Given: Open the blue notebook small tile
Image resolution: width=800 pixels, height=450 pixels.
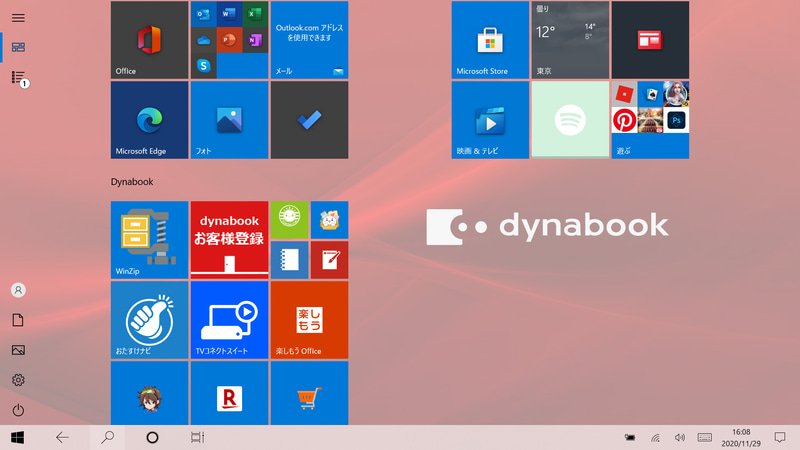Looking at the screenshot, I should coord(289,260).
